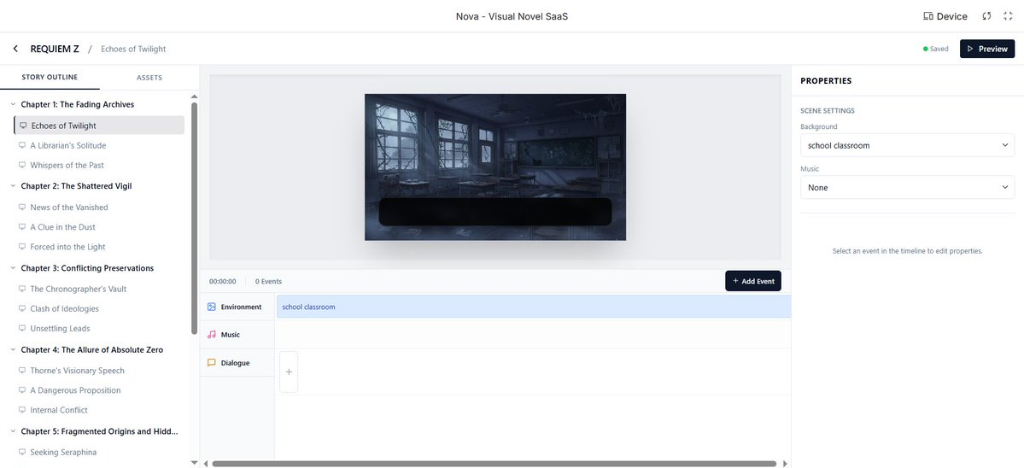
Task: Click the scene icon beside Seeking Seraphina
Action: [22, 452]
